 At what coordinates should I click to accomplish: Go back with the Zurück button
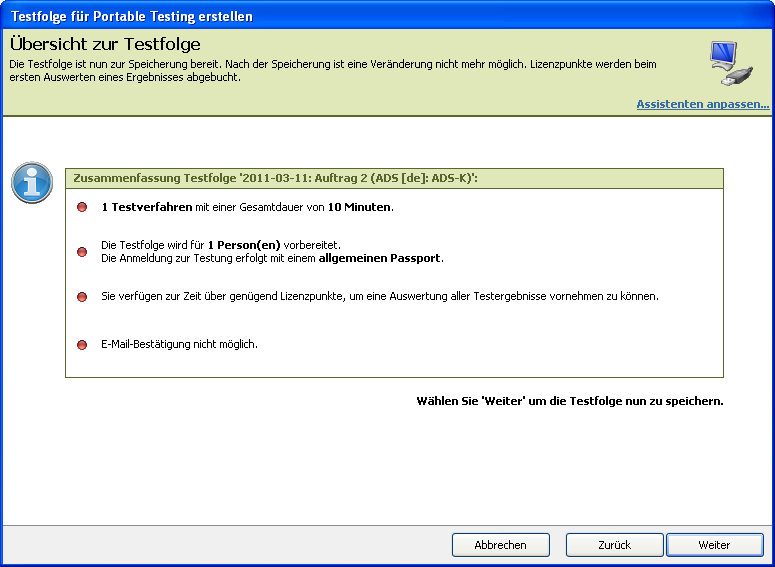point(614,545)
